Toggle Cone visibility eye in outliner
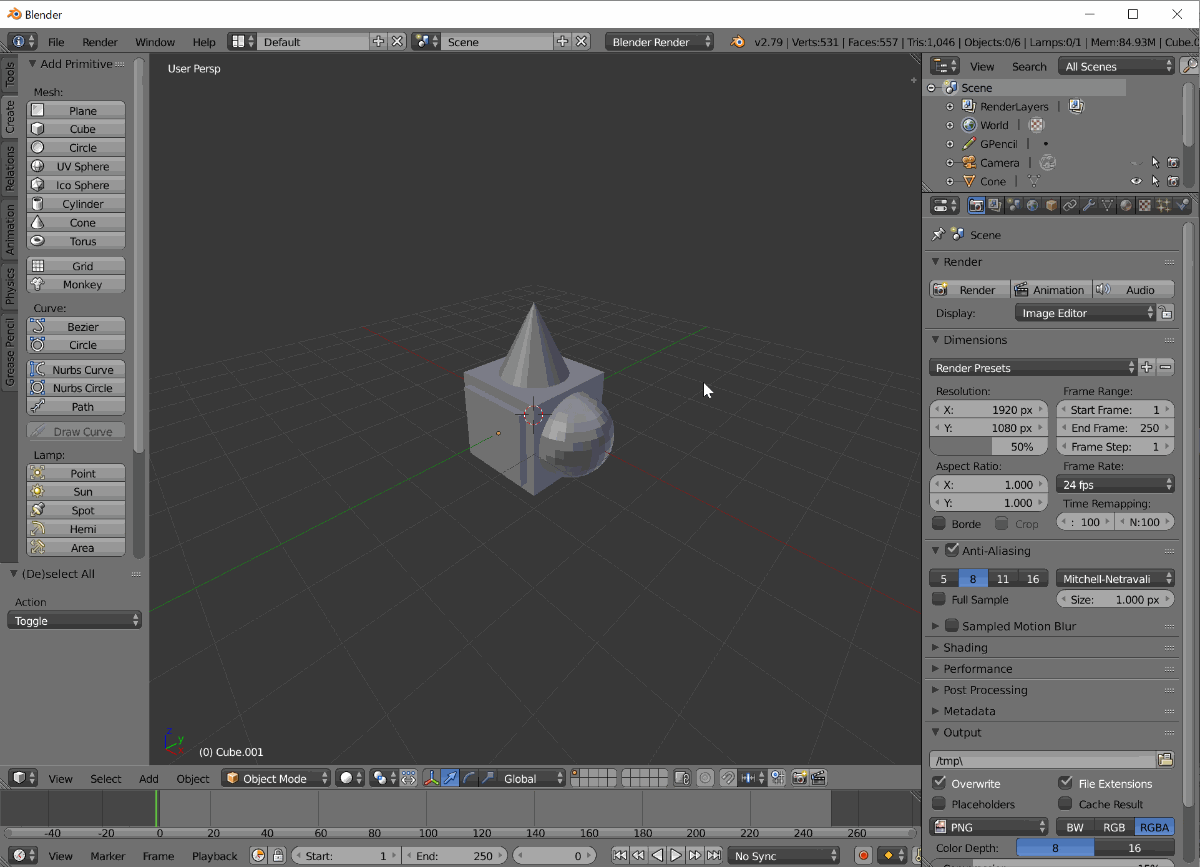 (1136, 181)
